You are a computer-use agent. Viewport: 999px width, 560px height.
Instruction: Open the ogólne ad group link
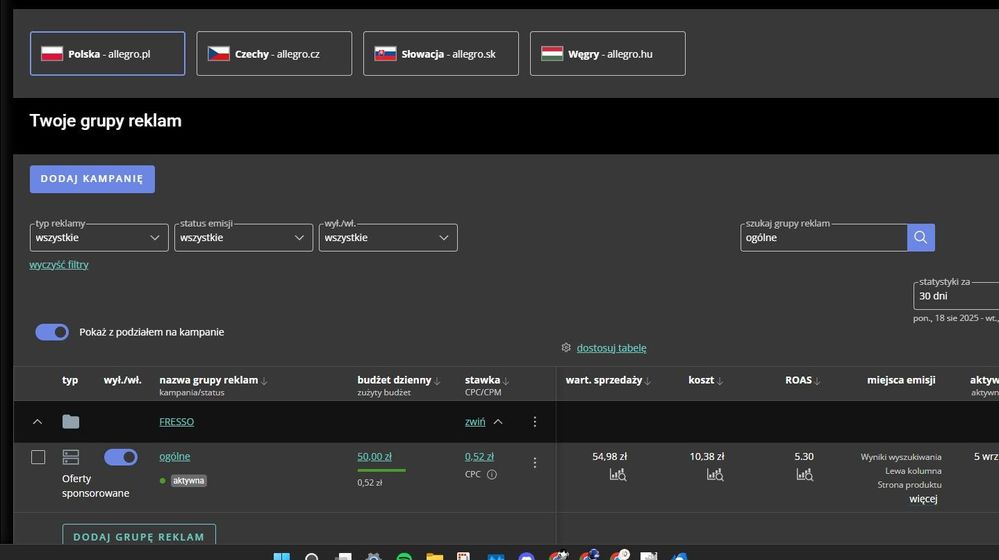tap(175, 456)
